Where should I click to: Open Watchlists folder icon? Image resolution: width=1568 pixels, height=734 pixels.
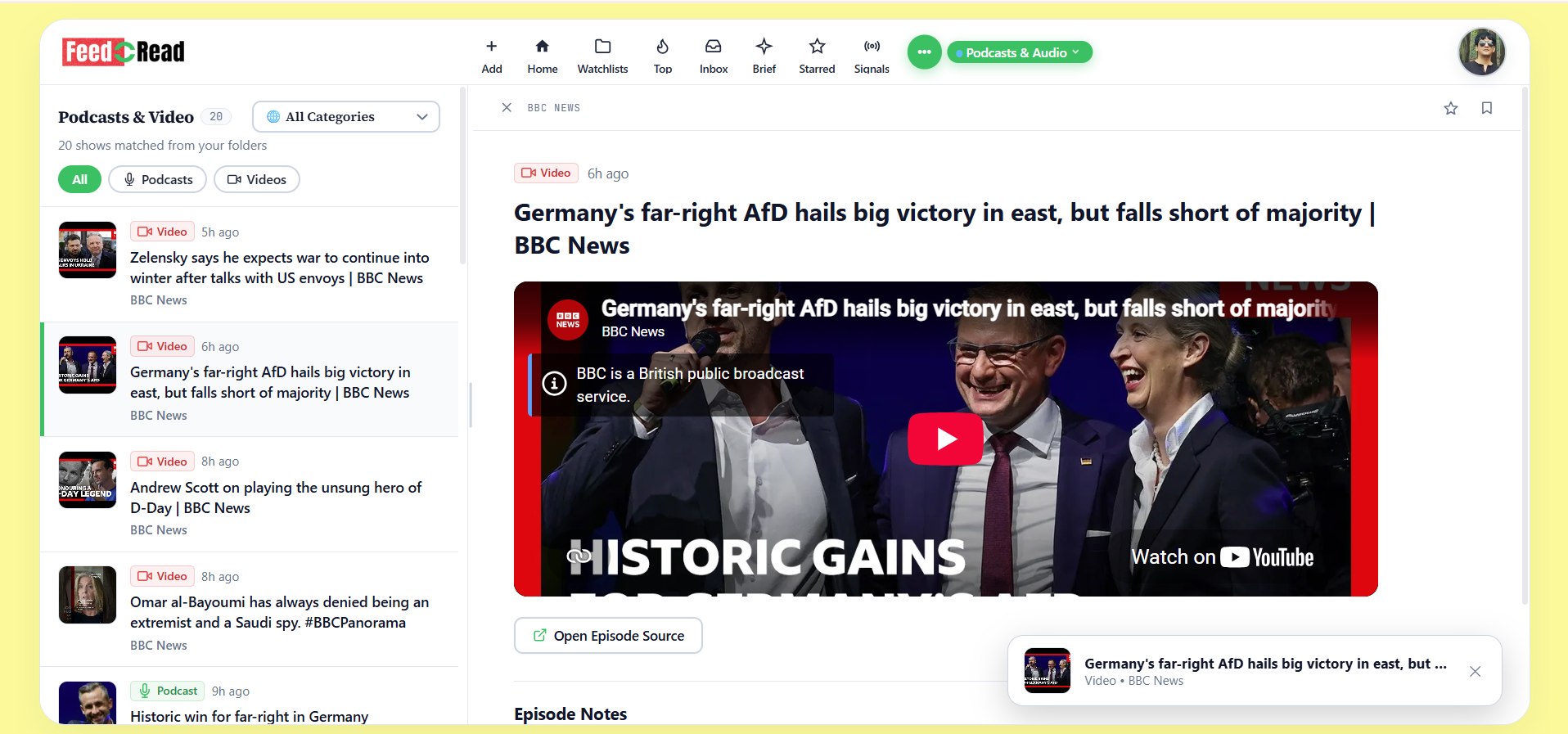click(x=602, y=47)
